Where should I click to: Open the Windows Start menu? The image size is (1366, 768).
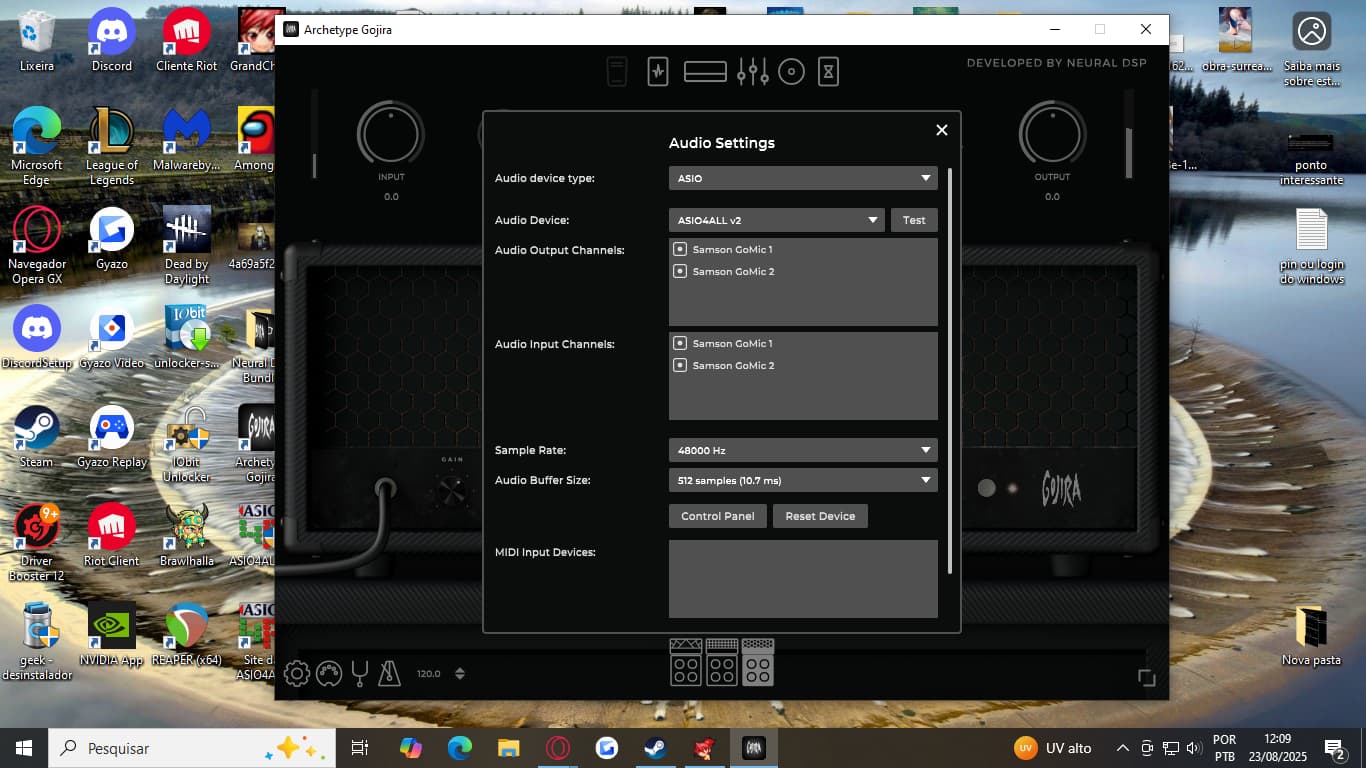[24, 748]
